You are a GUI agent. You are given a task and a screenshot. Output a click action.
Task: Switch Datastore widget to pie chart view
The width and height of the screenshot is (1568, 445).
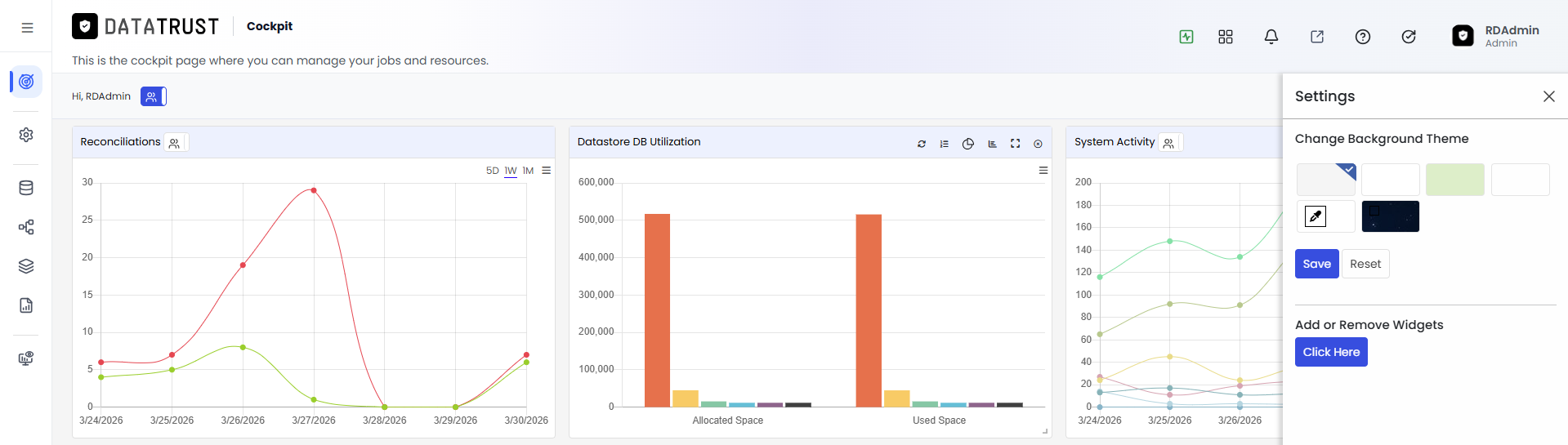[x=968, y=144]
